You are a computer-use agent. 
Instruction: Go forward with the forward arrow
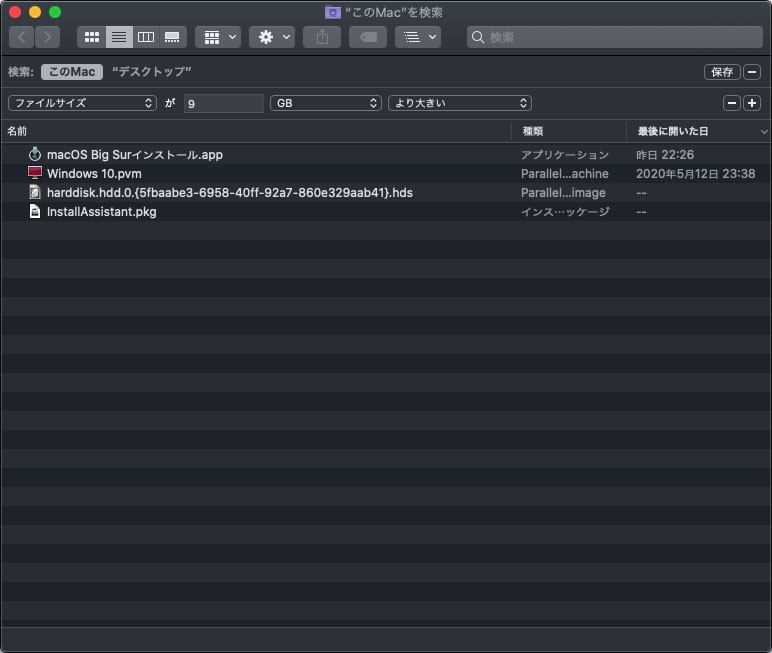coord(47,37)
